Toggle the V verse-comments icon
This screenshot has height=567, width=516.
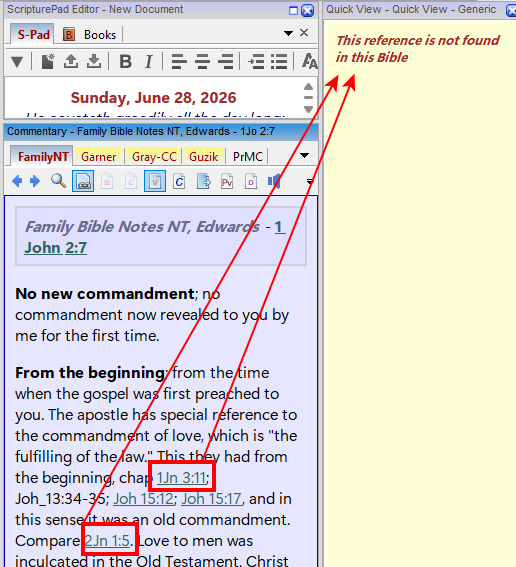[155, 181]
